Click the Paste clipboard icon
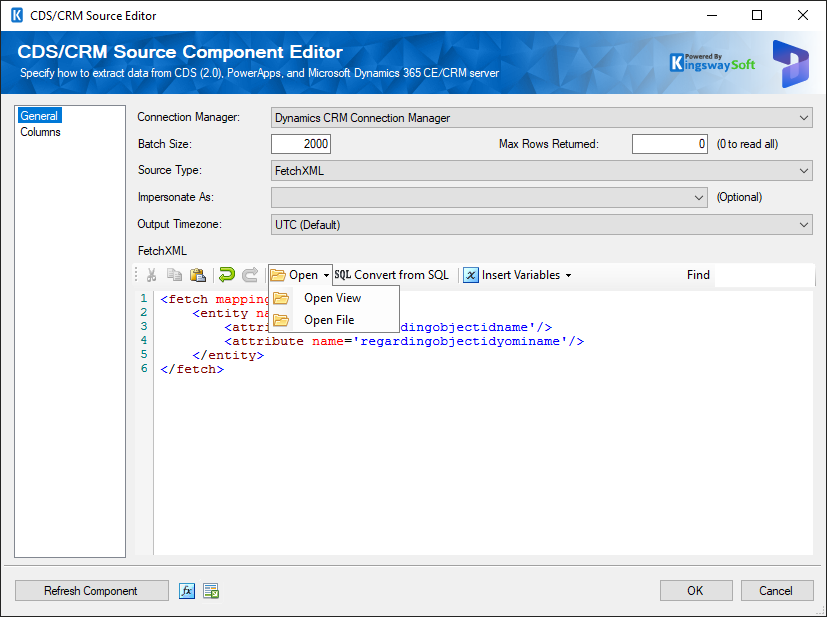 [197, 275]
